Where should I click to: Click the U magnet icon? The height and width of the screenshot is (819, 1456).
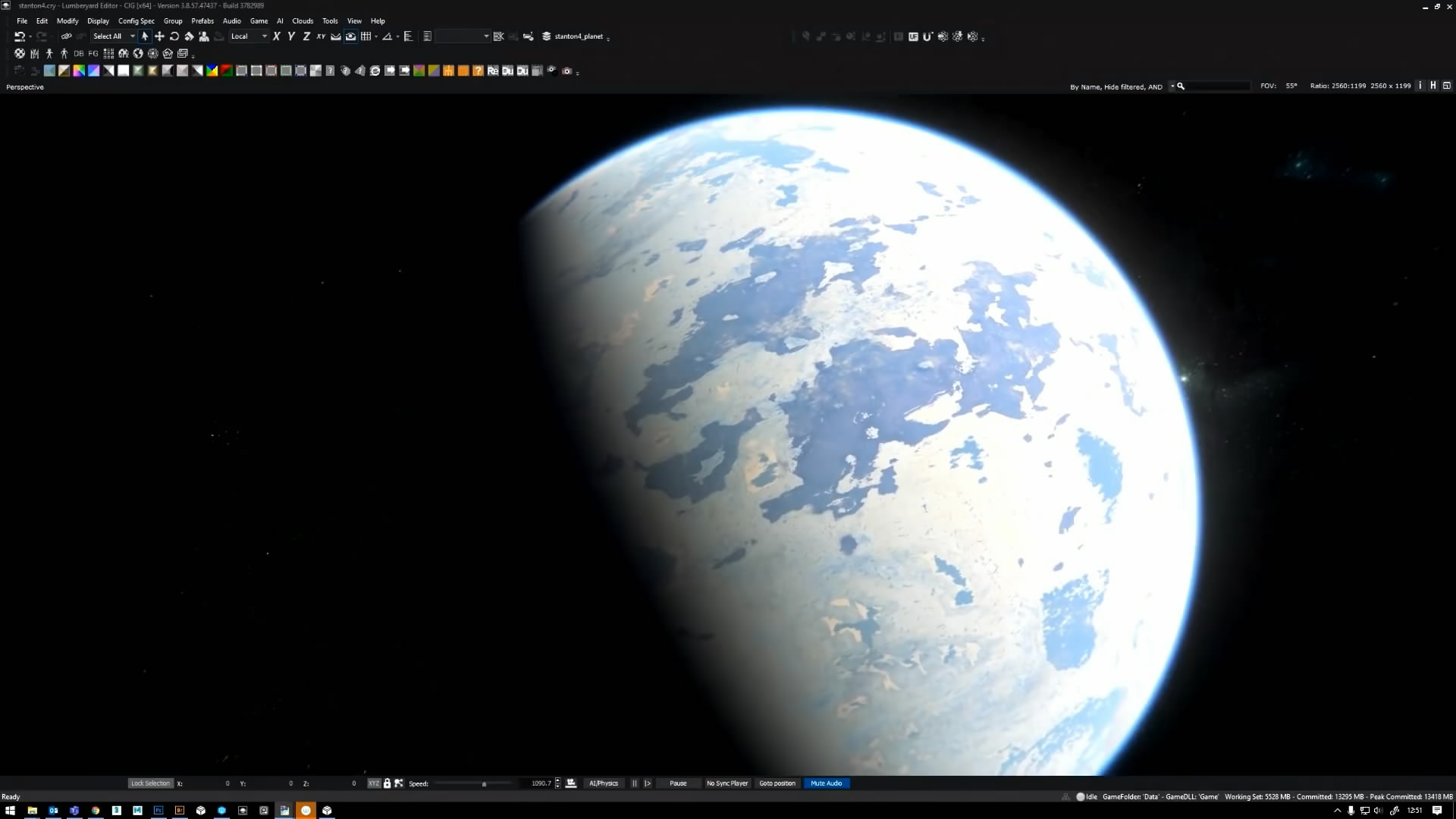[927, 36]
